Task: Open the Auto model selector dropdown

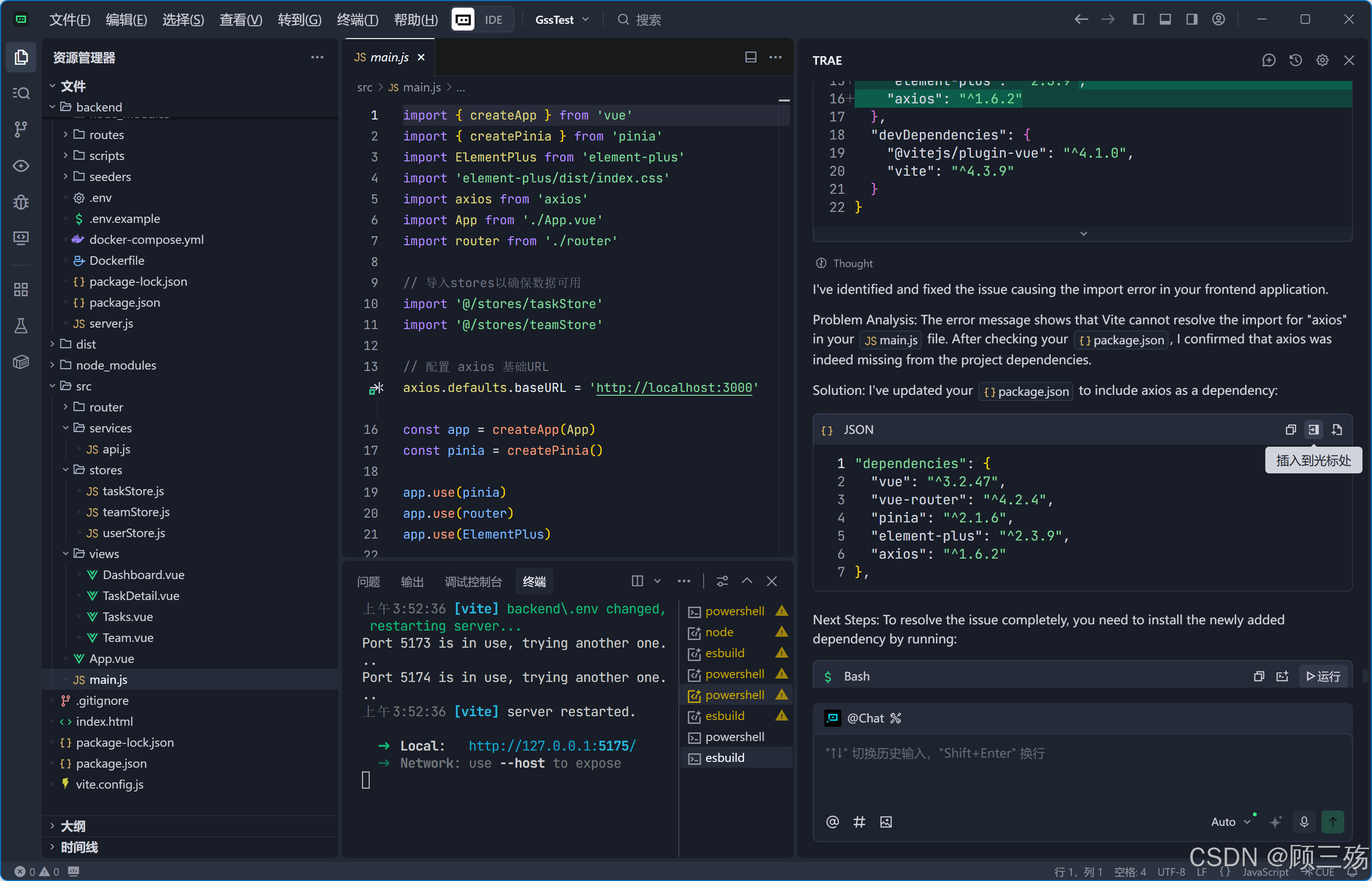Action: 1230,821
